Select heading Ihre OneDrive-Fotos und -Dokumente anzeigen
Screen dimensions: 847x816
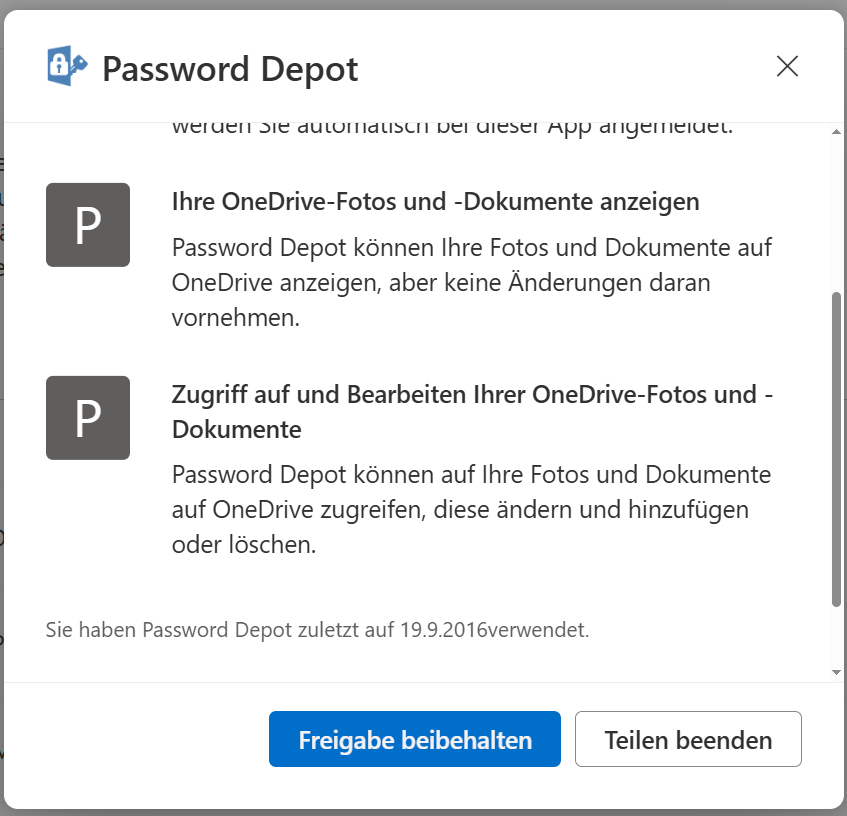(435, 202)
